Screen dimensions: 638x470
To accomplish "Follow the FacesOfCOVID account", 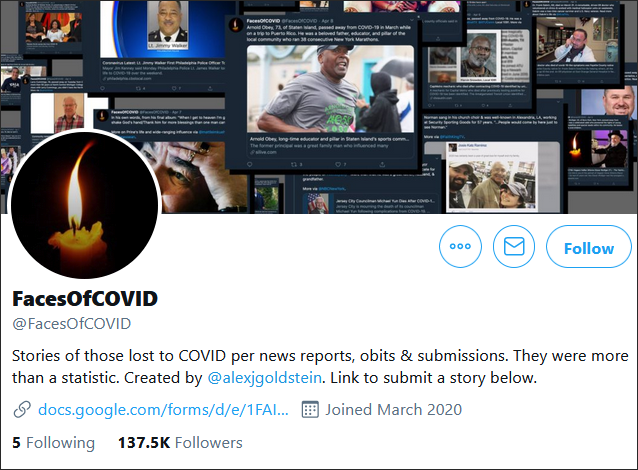I will coord(589,246).
